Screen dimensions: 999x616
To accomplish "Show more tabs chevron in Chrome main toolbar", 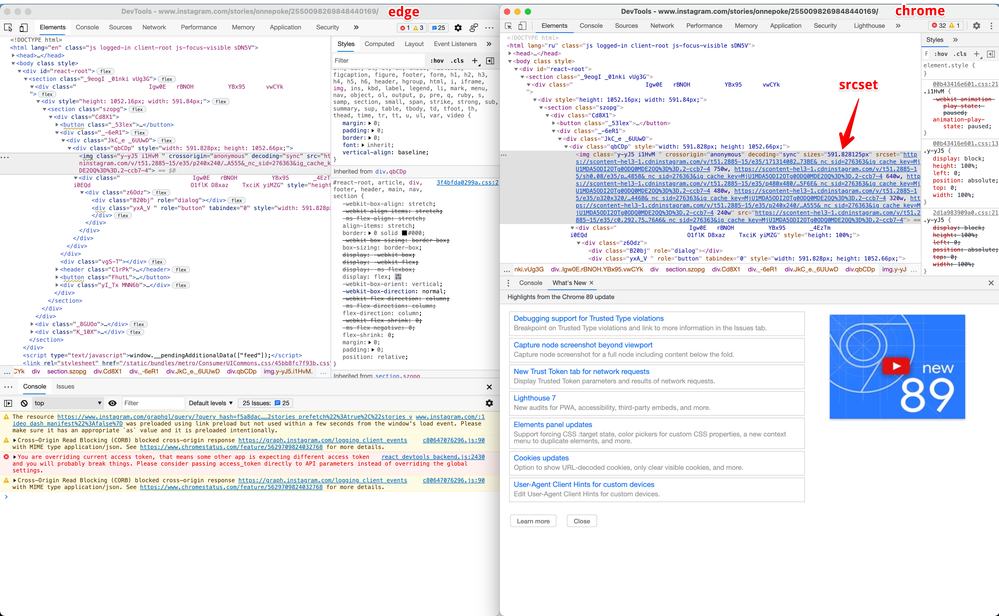I will [898, 26].
